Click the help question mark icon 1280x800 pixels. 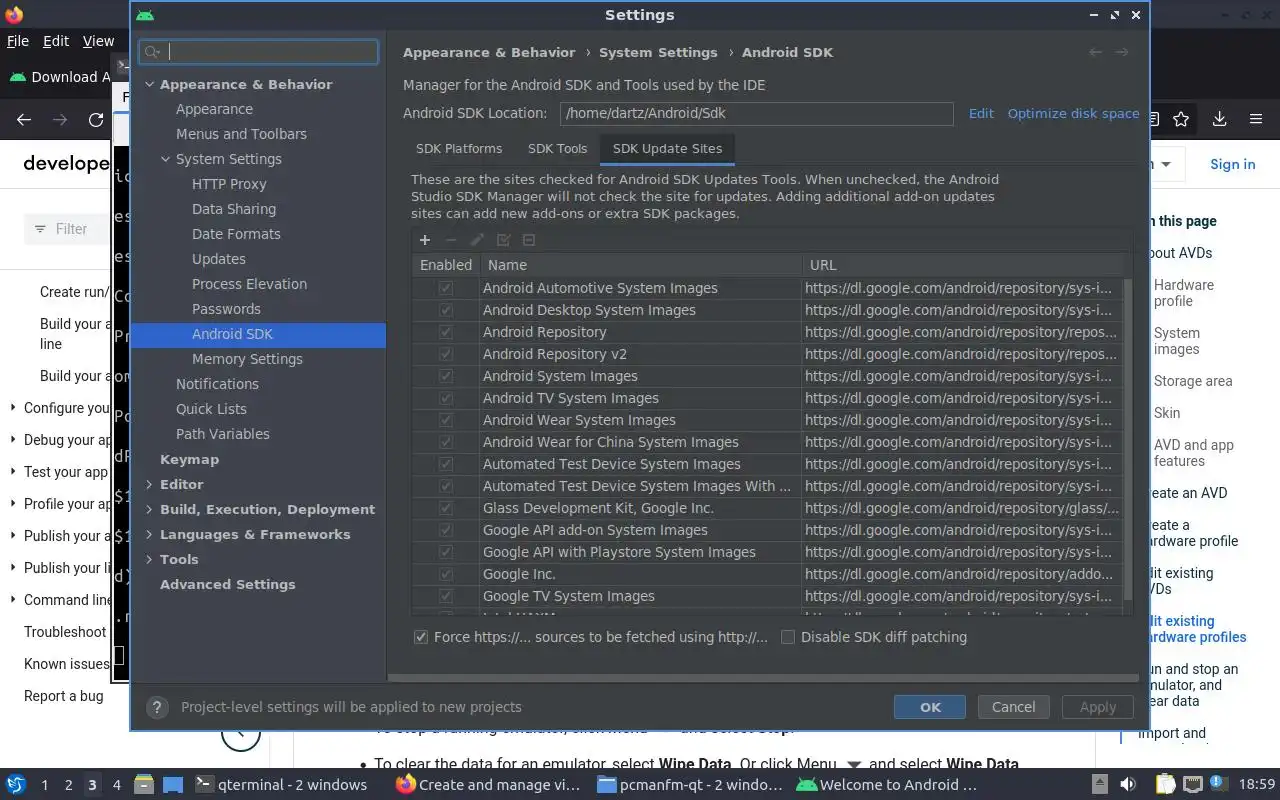[x=157, y=707]
